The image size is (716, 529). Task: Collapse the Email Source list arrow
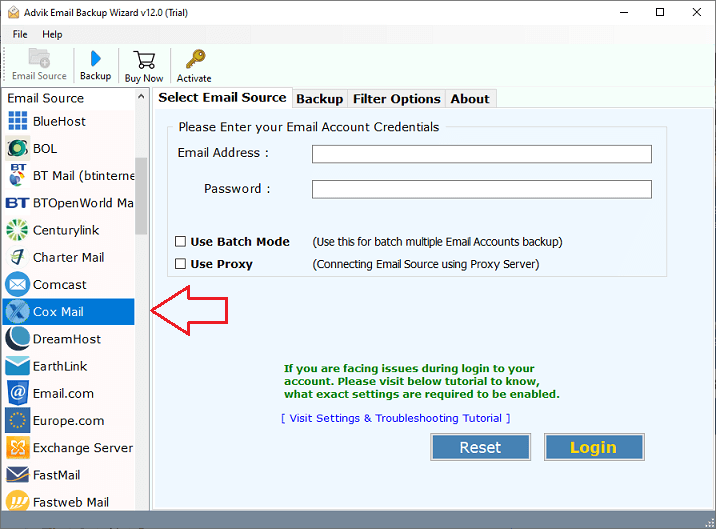pos(141,97)
